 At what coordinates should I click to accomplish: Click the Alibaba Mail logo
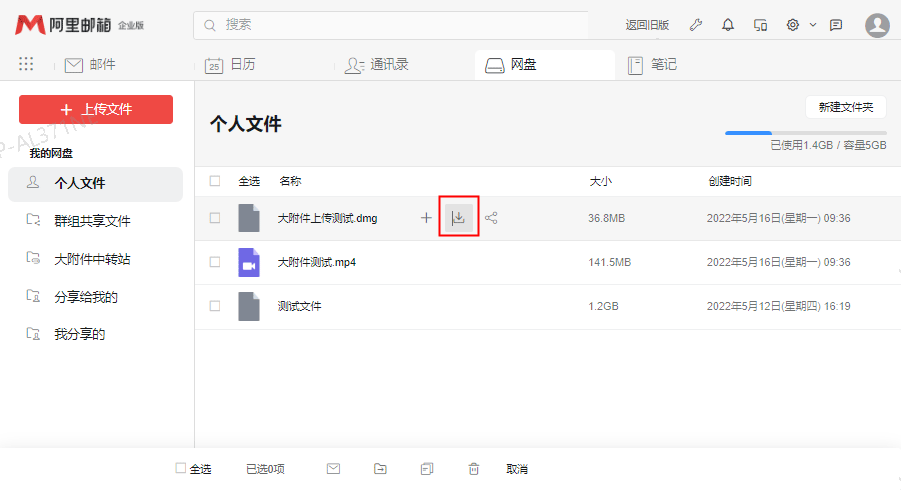(79, 25)
